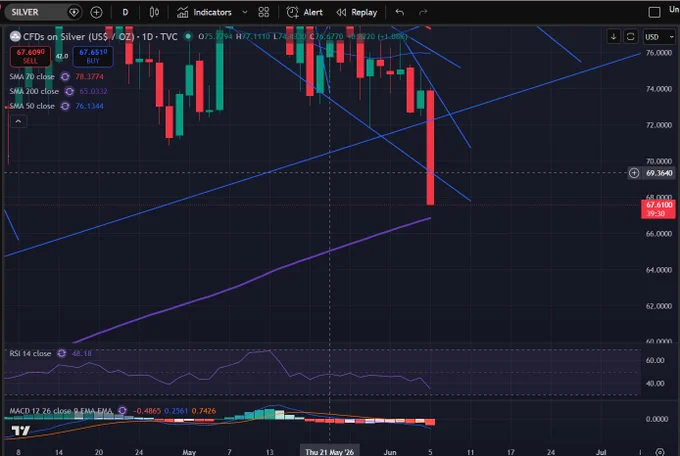
Task: Click the MACD signal value 0.7426
Action: [204, 411]
